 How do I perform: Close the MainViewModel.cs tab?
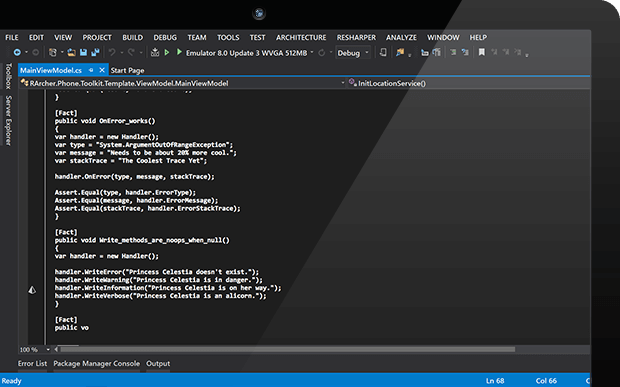pos(102,70)
